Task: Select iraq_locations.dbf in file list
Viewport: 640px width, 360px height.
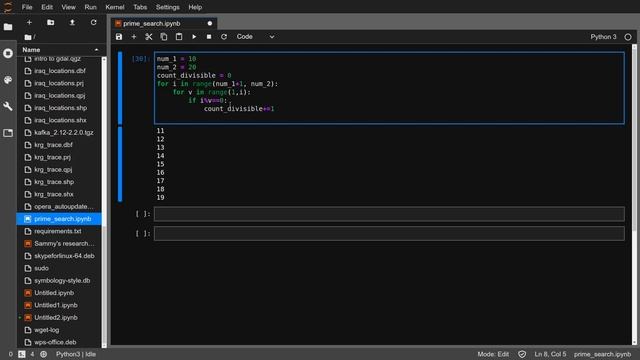Action: [59, 71]
